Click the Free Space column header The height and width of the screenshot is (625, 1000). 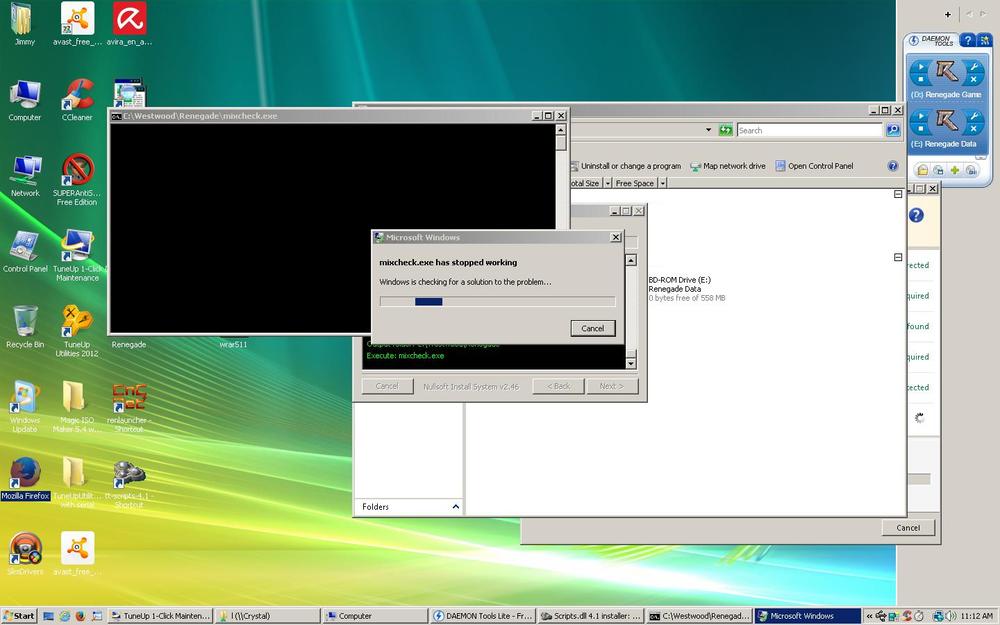[x=635, y=183]
